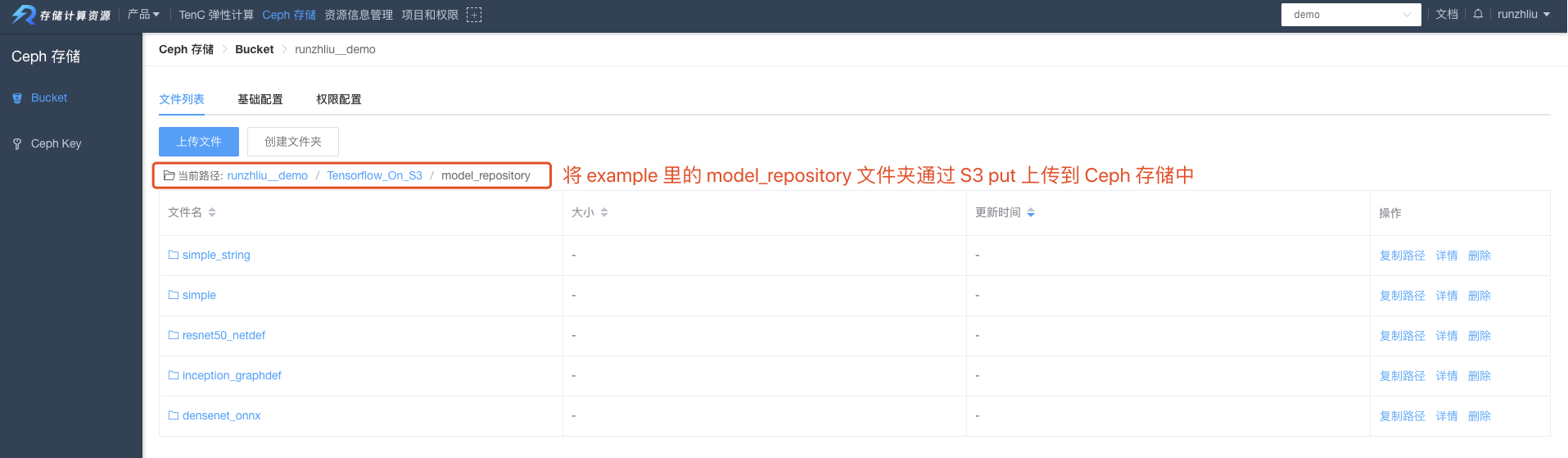Click the 上传文件 upload button
This screenshot has height=458, width=1568.
click(x=199, y=142)
